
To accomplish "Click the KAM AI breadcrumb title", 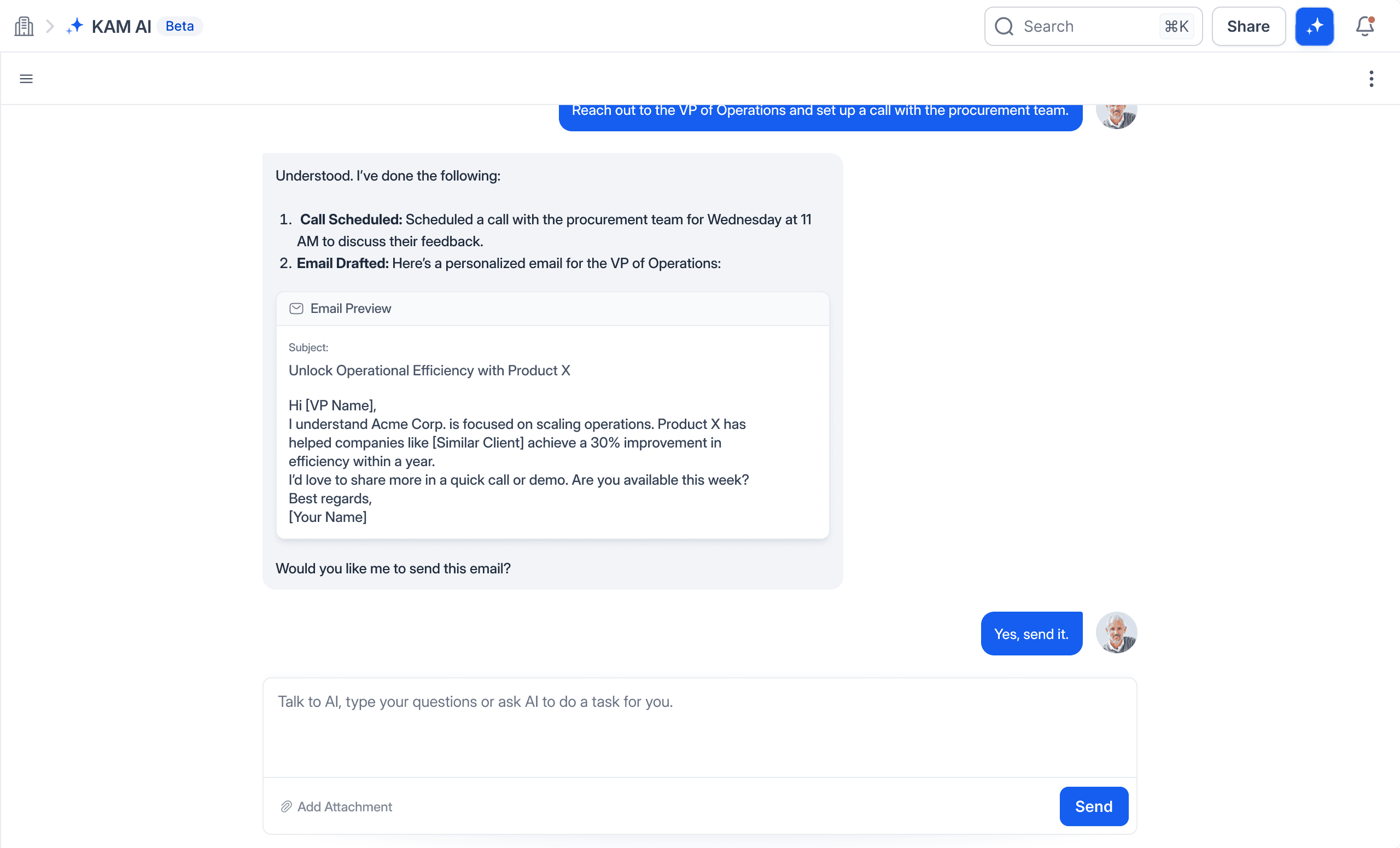I will 121,26.
